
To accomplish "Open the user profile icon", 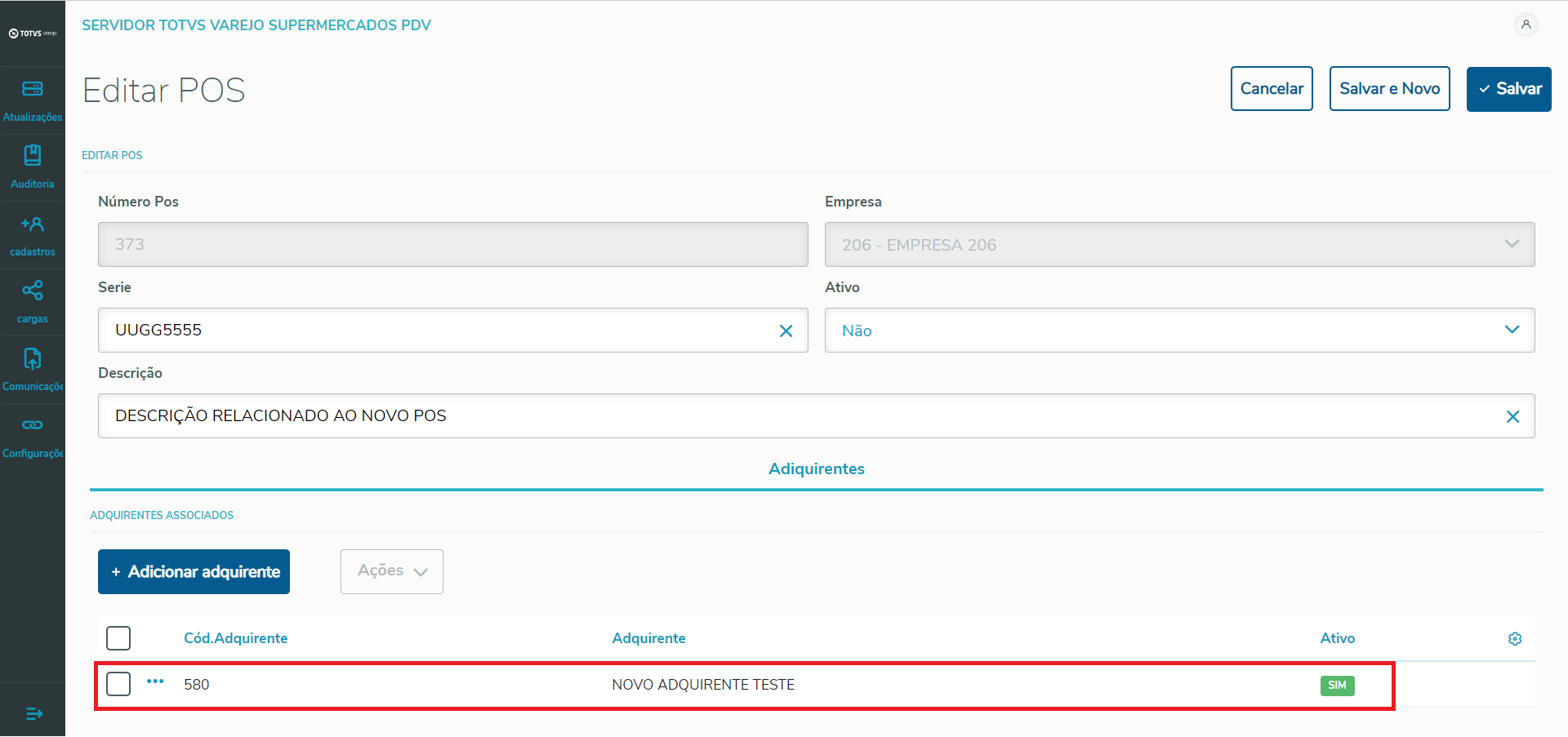I will coord(1526,24).
